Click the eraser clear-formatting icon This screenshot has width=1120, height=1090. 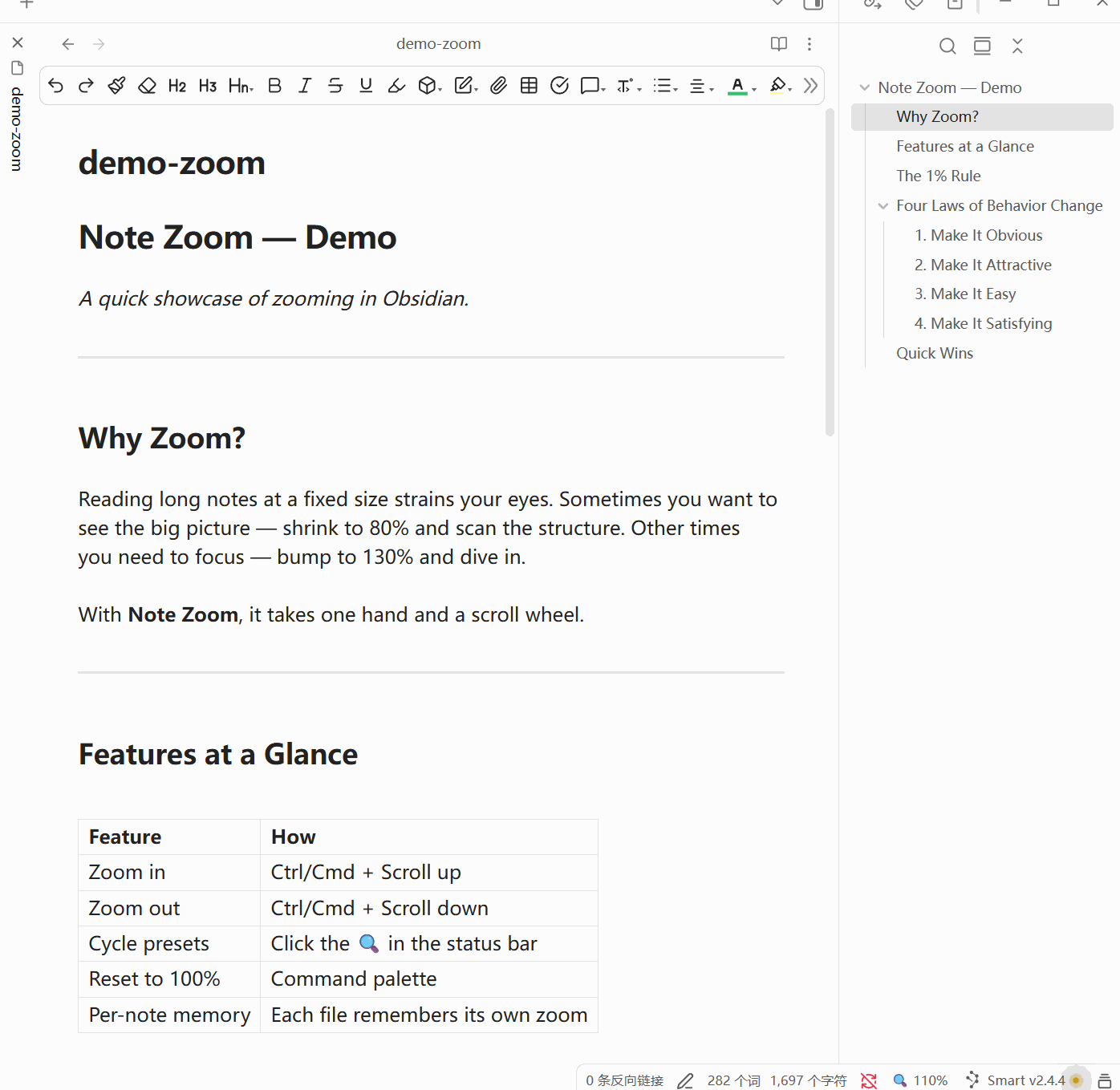pyautogui.click(x=147, y=86)
